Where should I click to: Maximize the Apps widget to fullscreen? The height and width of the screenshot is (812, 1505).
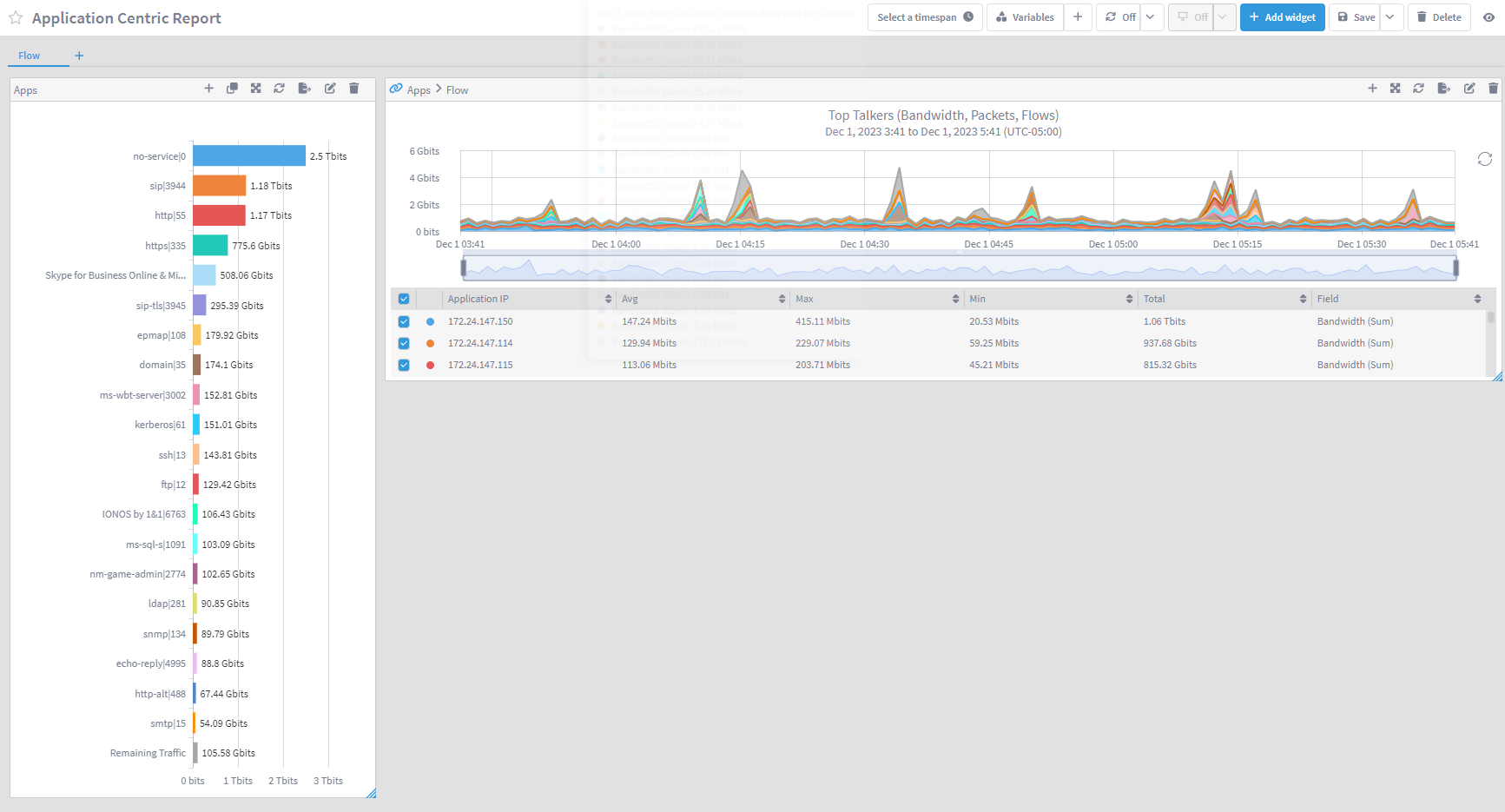255,89
